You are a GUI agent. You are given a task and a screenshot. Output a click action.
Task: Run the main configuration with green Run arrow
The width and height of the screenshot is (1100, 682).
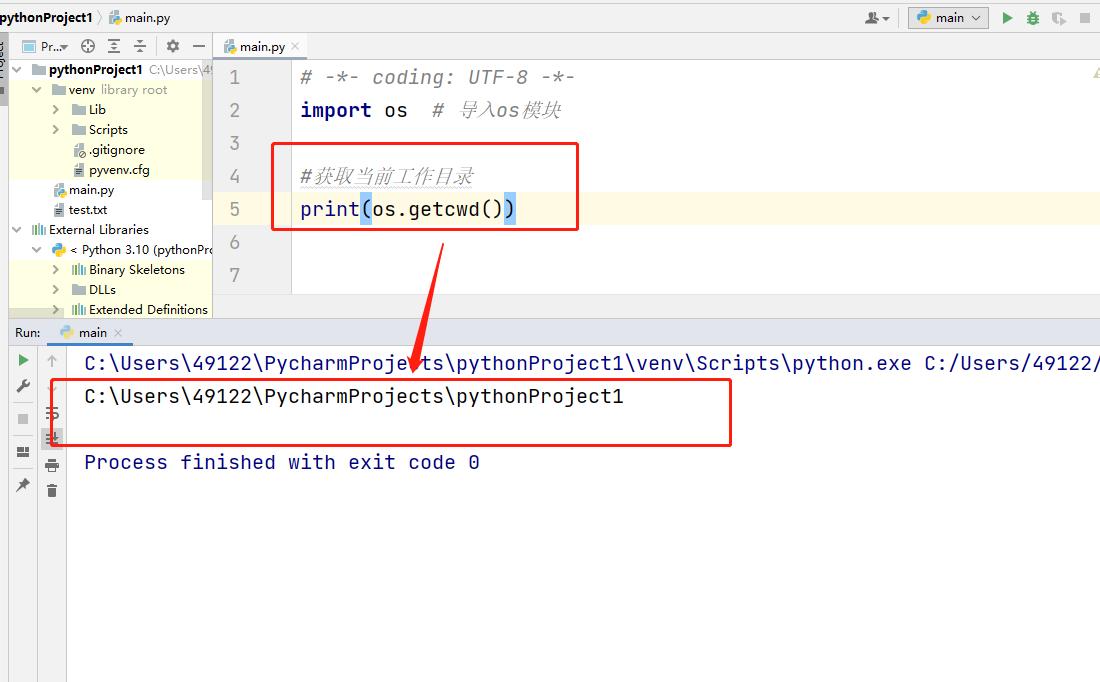(1006, 17)
